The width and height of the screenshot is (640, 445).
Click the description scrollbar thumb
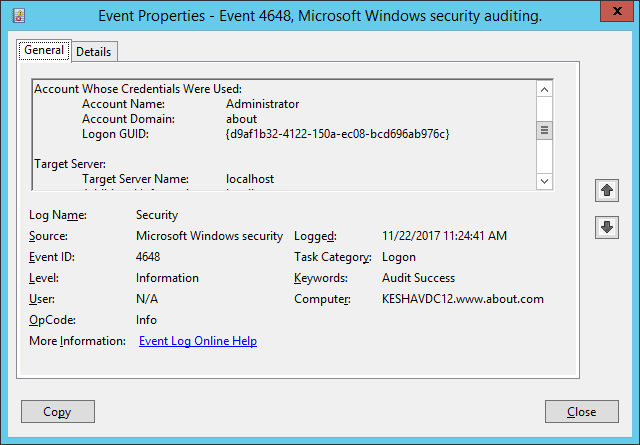[544, 130]
